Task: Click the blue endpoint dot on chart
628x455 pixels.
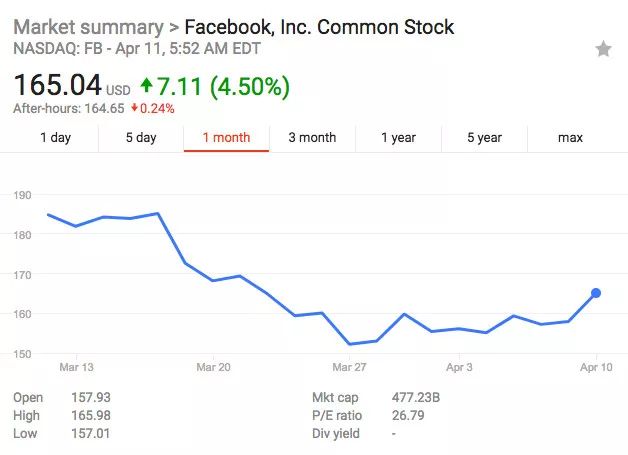Action: coord(596,293)
